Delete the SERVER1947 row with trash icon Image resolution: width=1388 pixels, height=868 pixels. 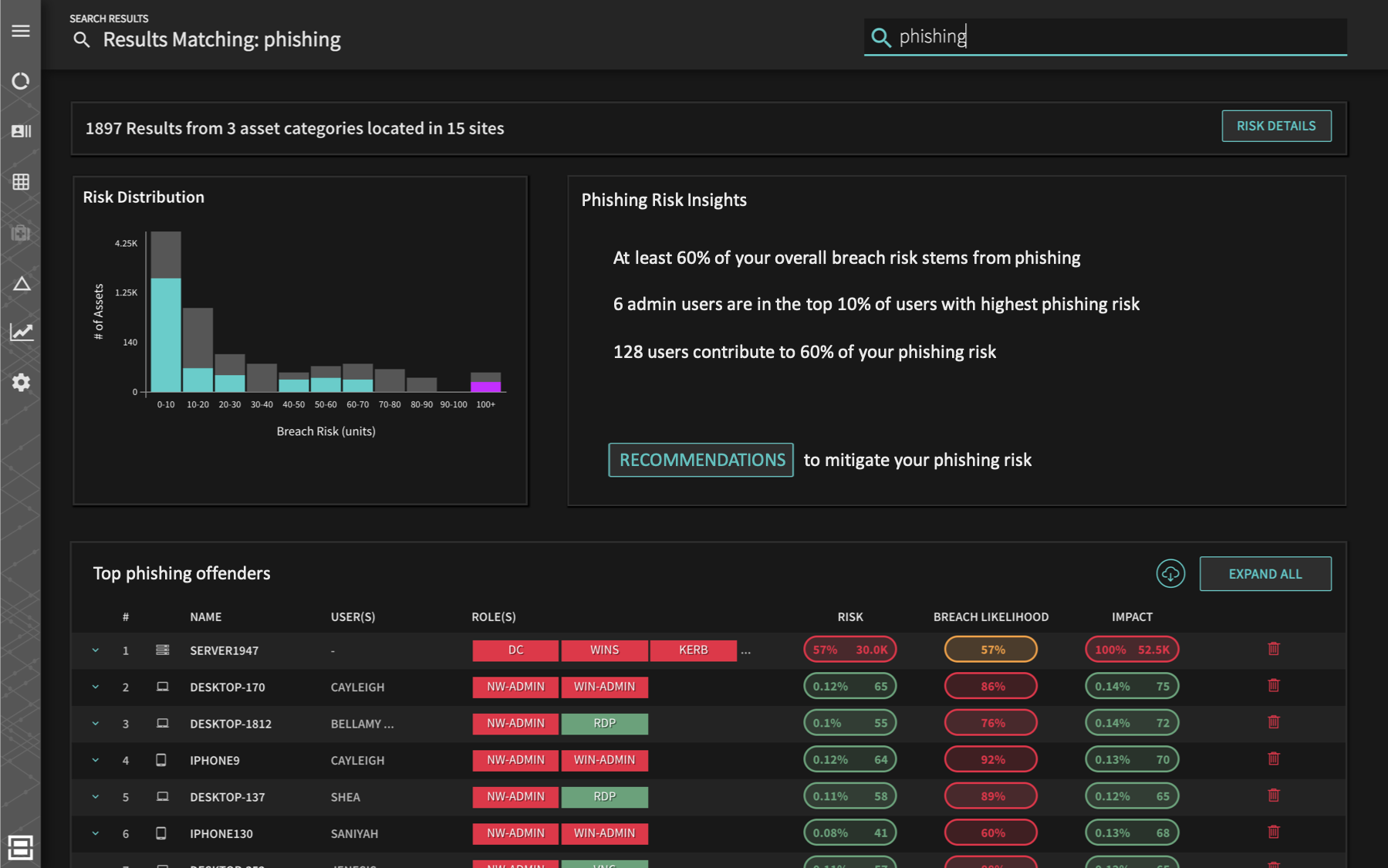(1274, 649)
